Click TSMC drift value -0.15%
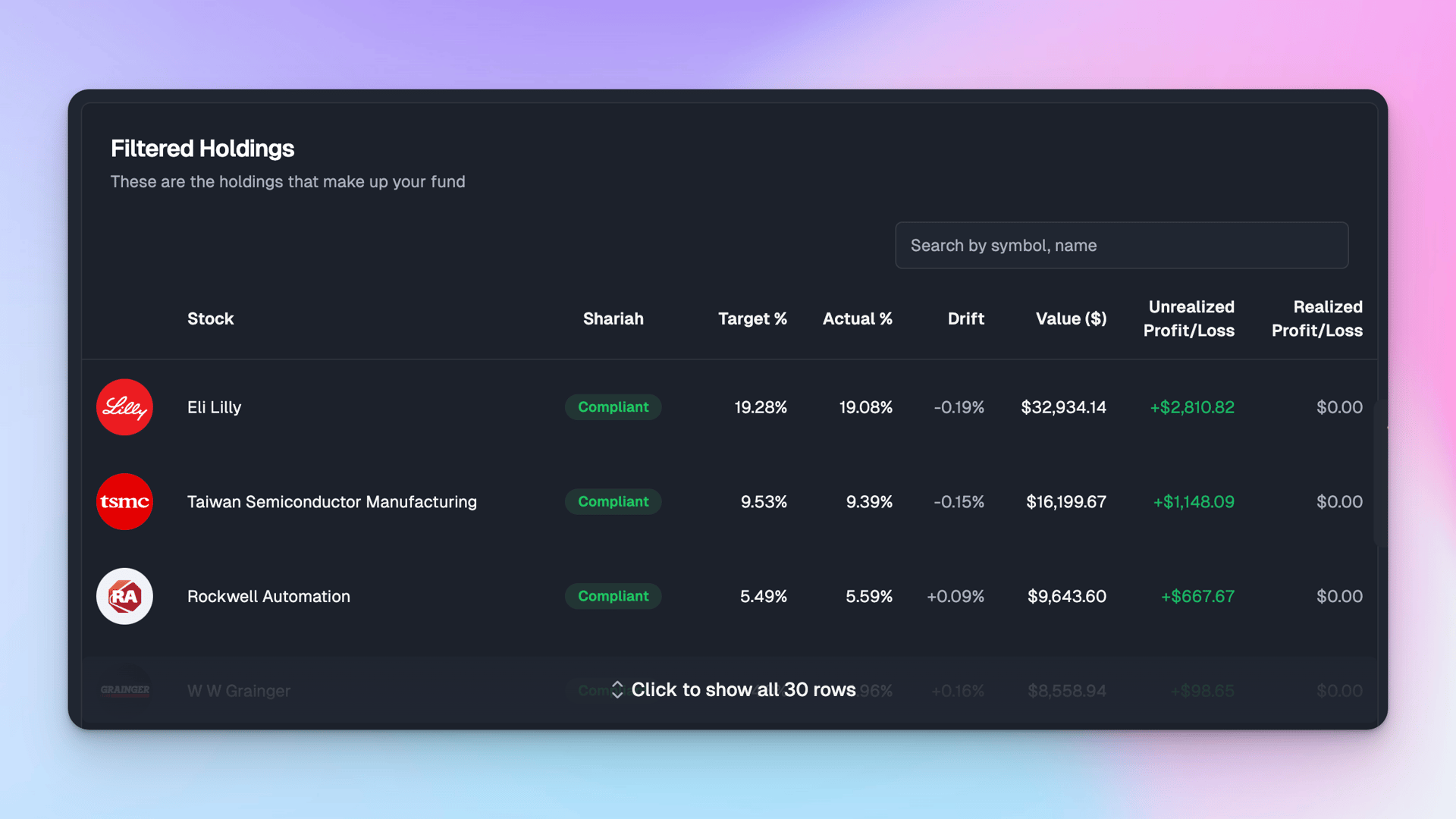This screenshot has width=1456, height=819. coord(959,501)
